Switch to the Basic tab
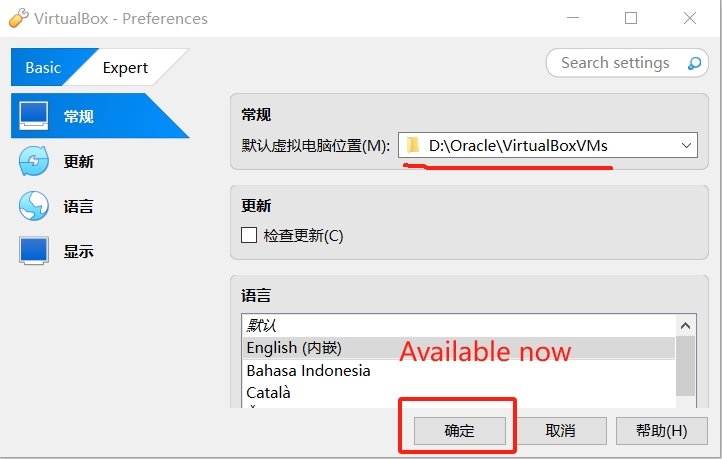Screen dimensions: 722x459 [44, 67]
